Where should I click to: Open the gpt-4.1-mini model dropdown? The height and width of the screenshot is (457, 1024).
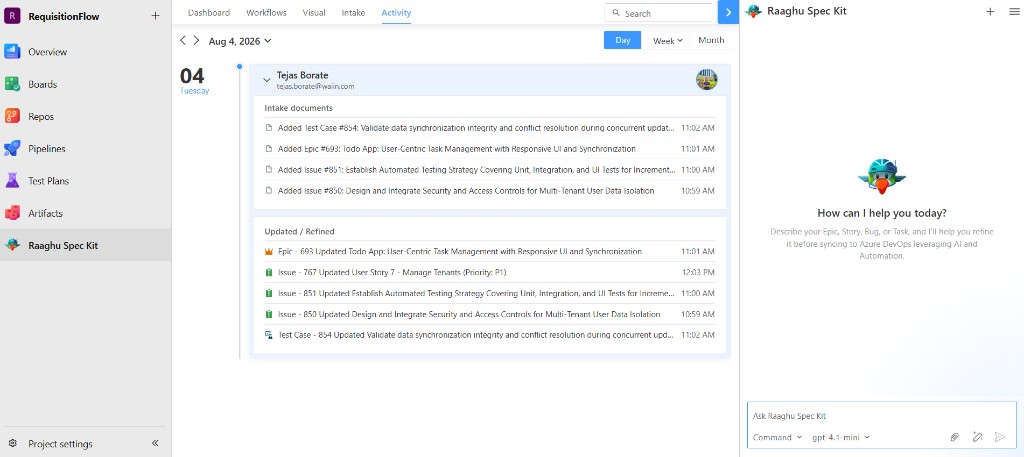click(841, 437)
